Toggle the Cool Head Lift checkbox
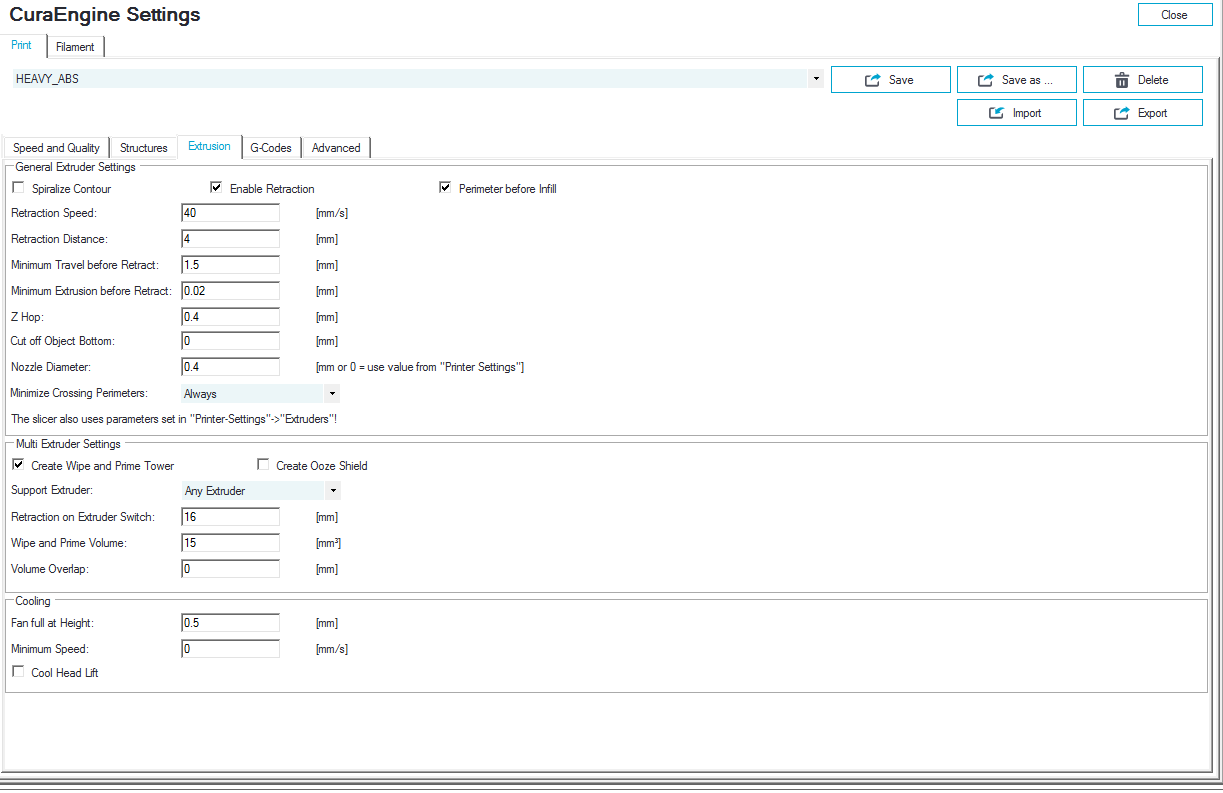Viewport: 1223px width, 793px height. click(x=18, y=672)
